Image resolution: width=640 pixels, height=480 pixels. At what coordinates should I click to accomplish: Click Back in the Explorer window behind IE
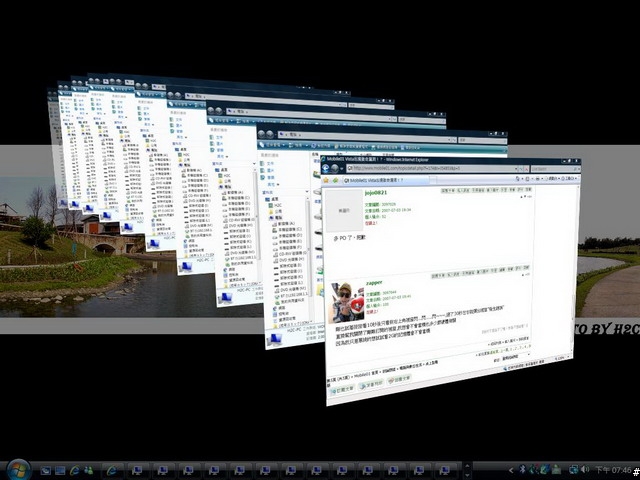point(261,133)
